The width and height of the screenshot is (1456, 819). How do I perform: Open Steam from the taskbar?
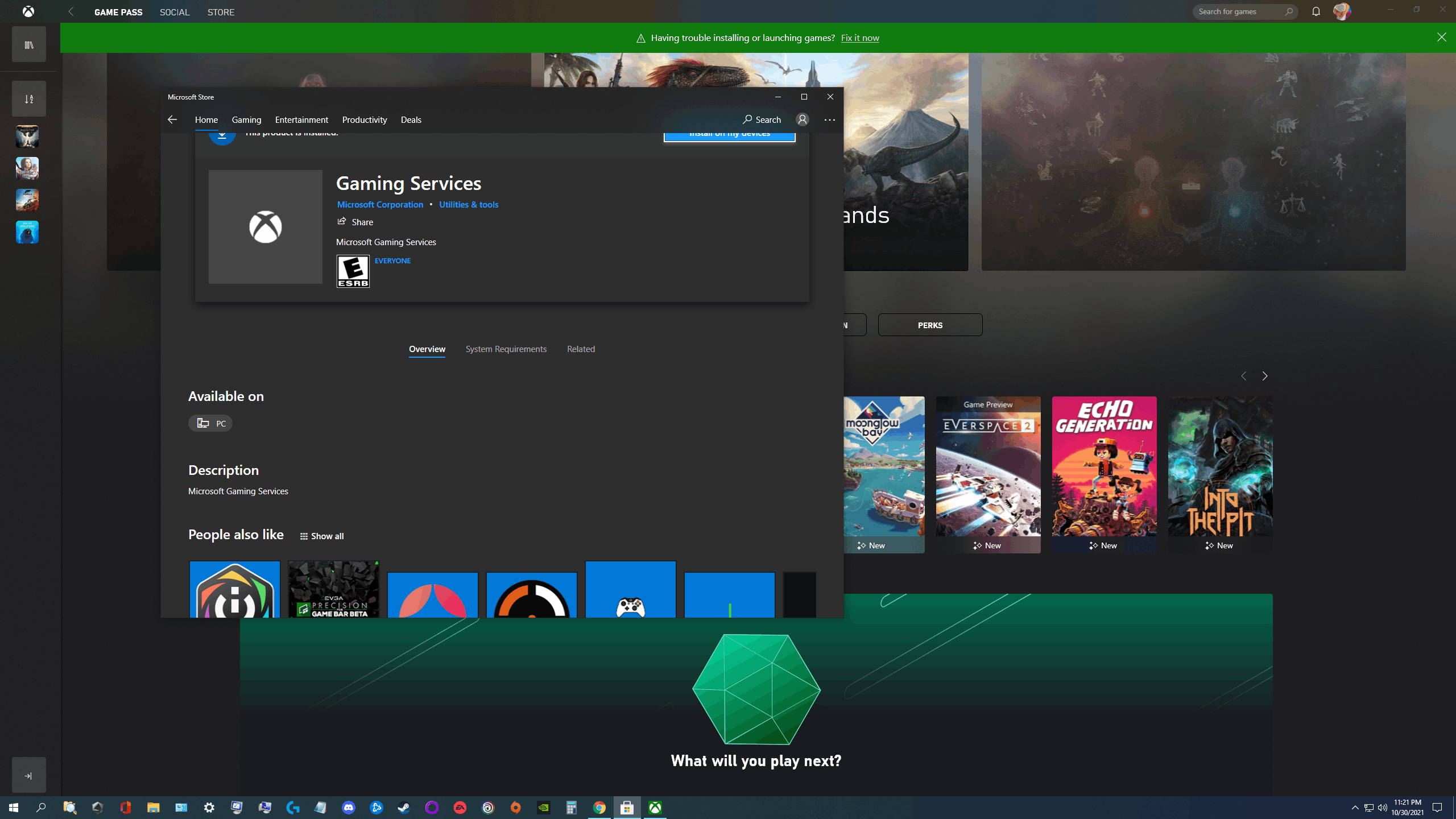pos(404,808)
